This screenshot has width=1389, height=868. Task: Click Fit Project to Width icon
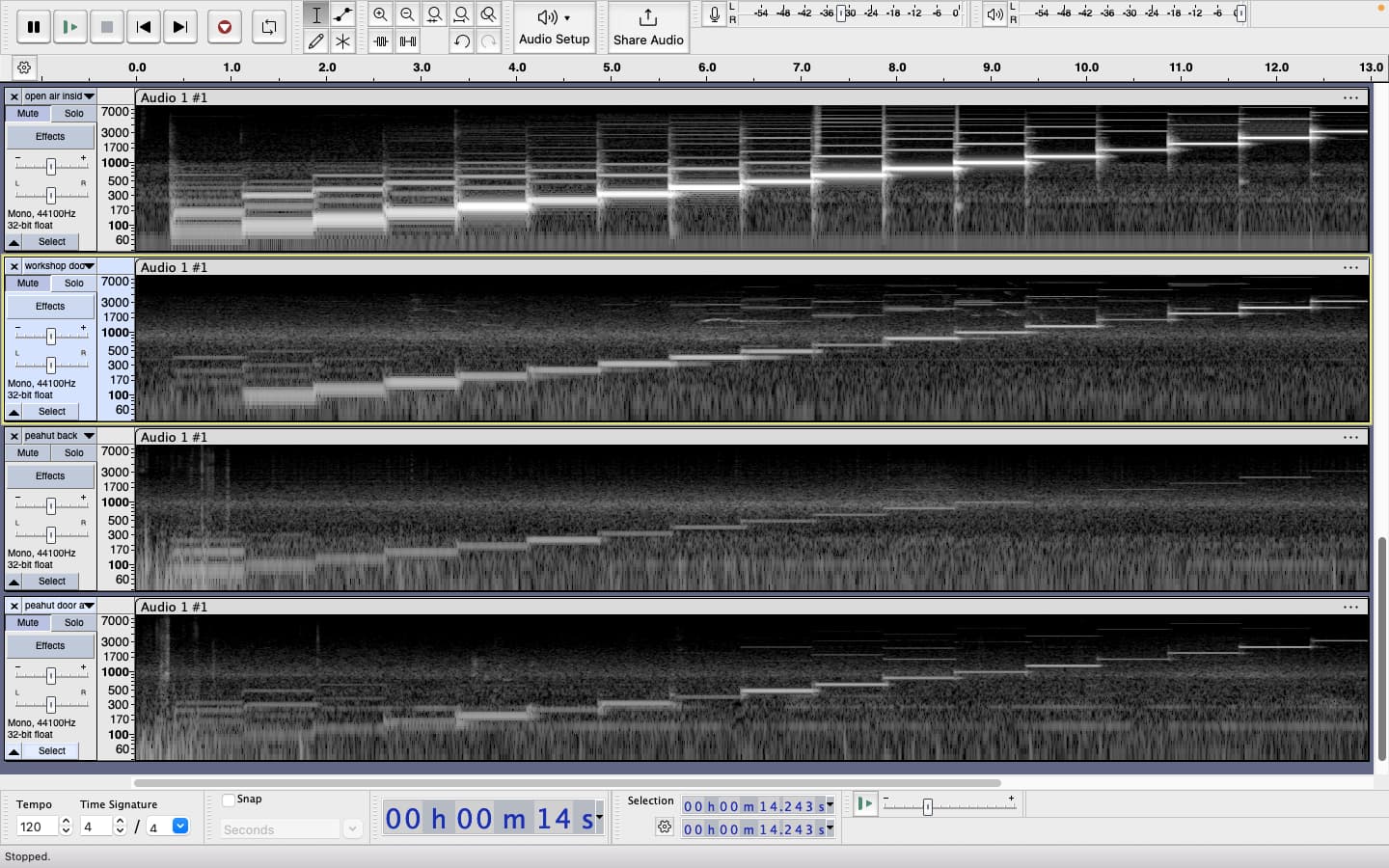pyautogui.click(x=462, y=14)
